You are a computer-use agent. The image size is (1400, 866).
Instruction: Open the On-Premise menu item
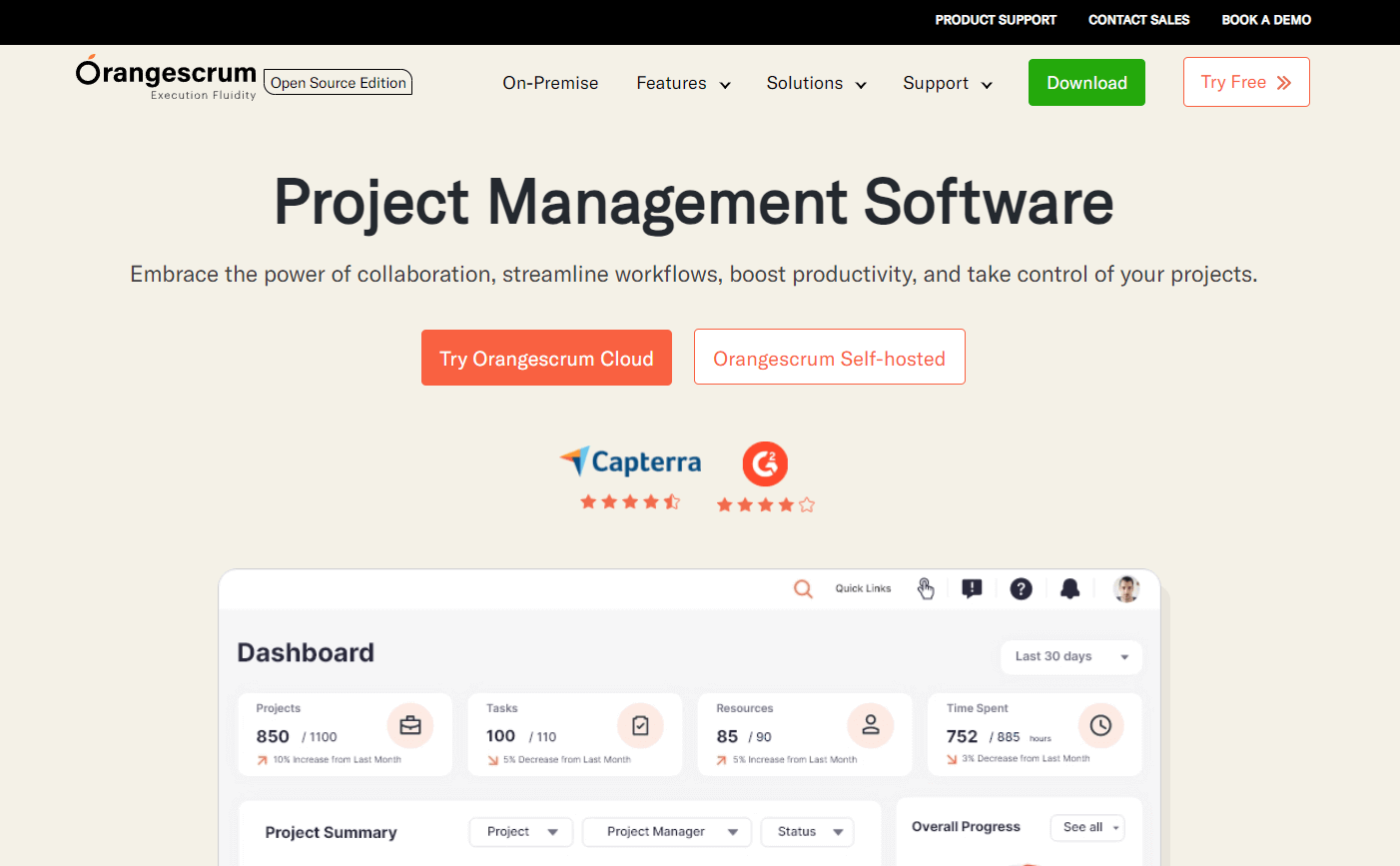550,83
